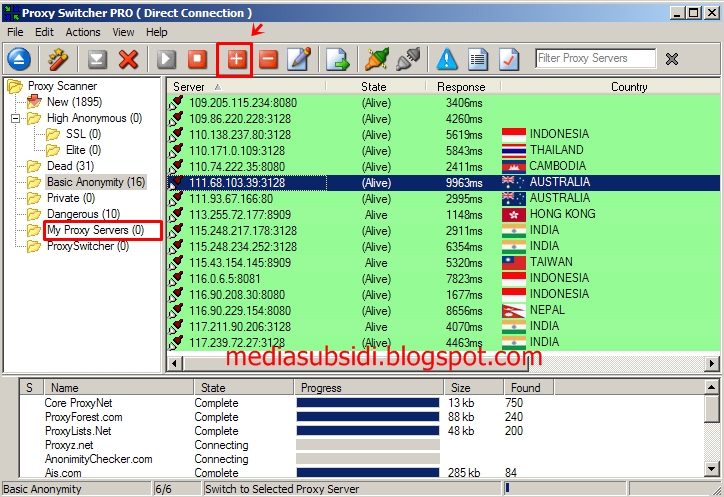Image resolution: width=724 pixels, height=497 pixels.
Task: Click the gray download-arrow toolbar icon
Action: click(x=97, y=59)
